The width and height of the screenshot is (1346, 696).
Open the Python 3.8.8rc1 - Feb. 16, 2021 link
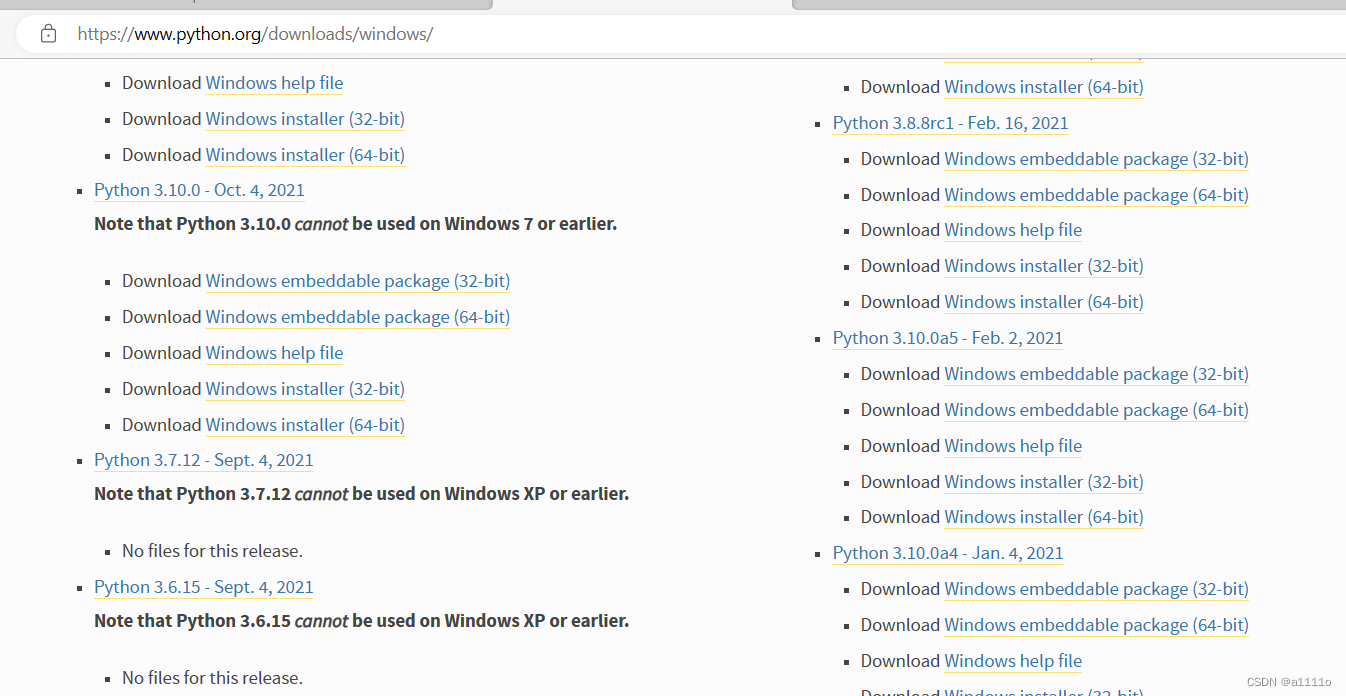click(950, 123)
